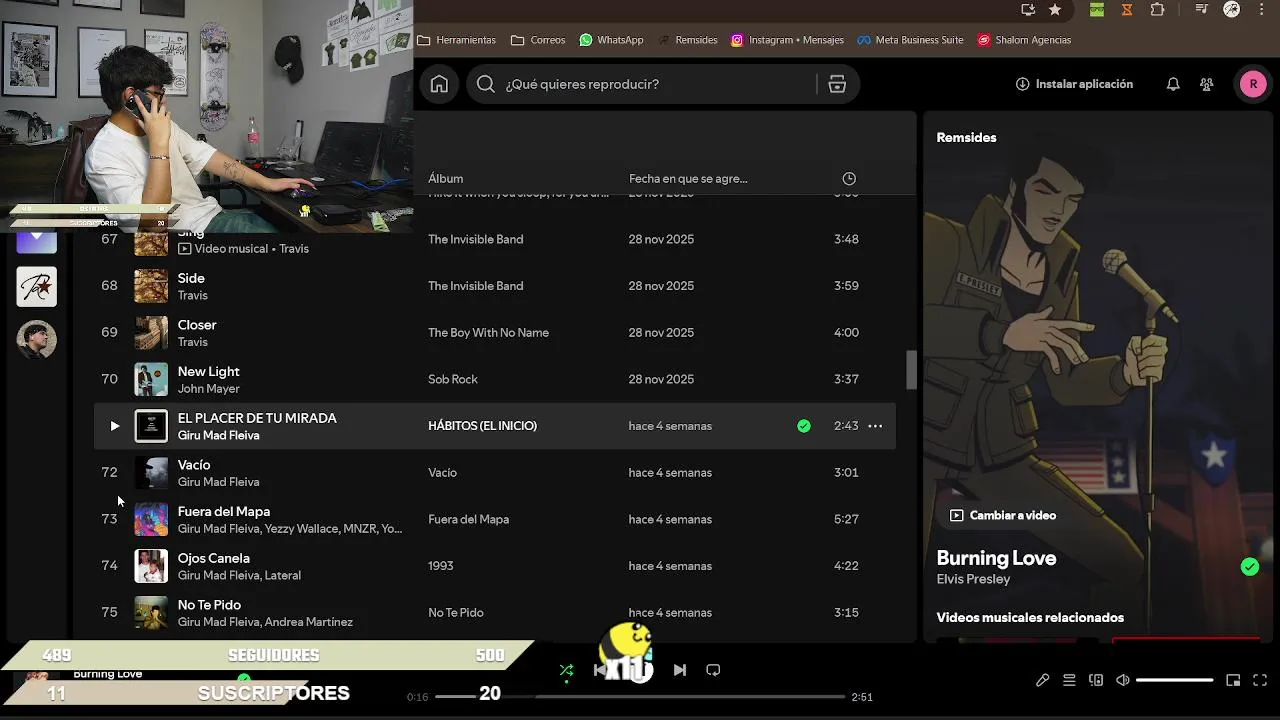Toggle repeat mode in player
The image size is (1280, 720).
[713, 670]
